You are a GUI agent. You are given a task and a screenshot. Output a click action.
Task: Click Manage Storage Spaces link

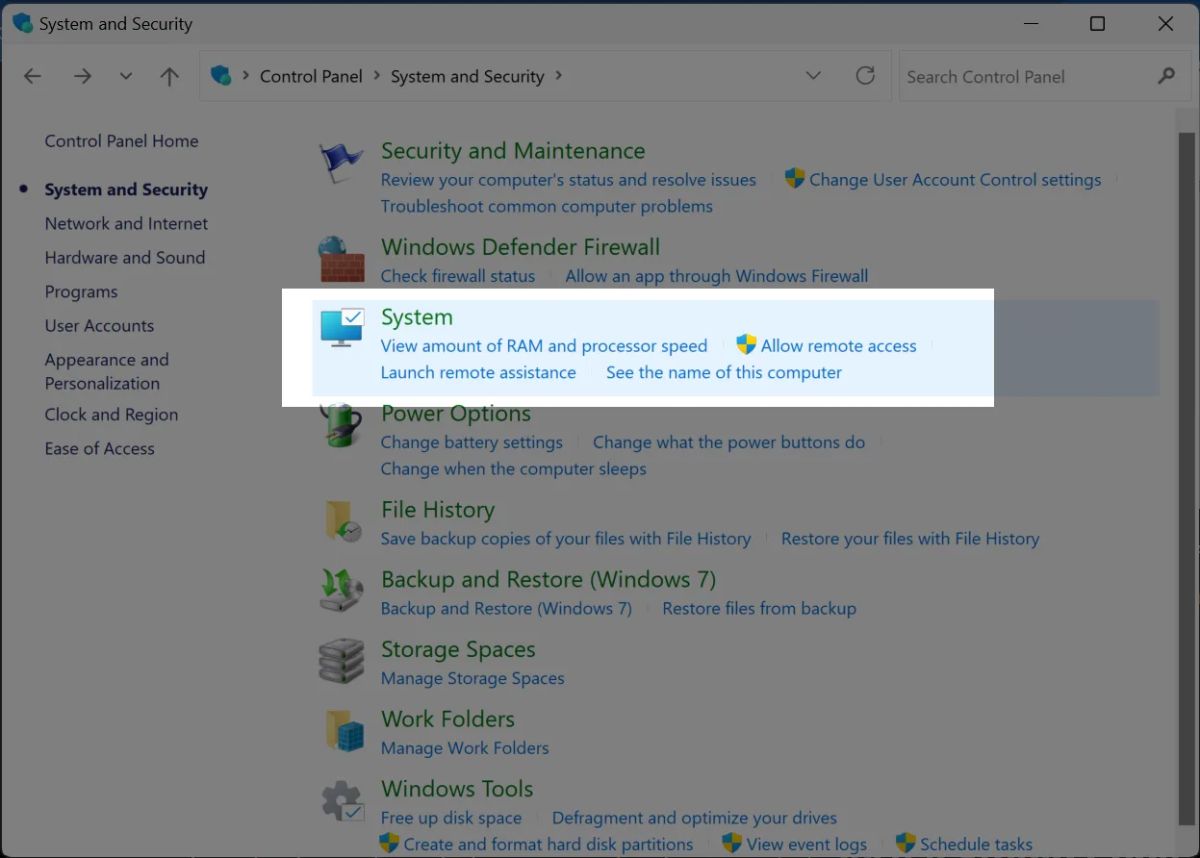[472, 678]
